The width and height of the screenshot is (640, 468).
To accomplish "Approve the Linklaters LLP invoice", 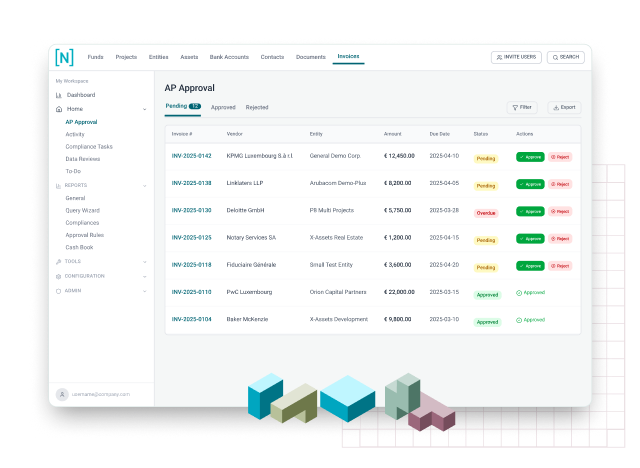I will [x=530, y=184].
